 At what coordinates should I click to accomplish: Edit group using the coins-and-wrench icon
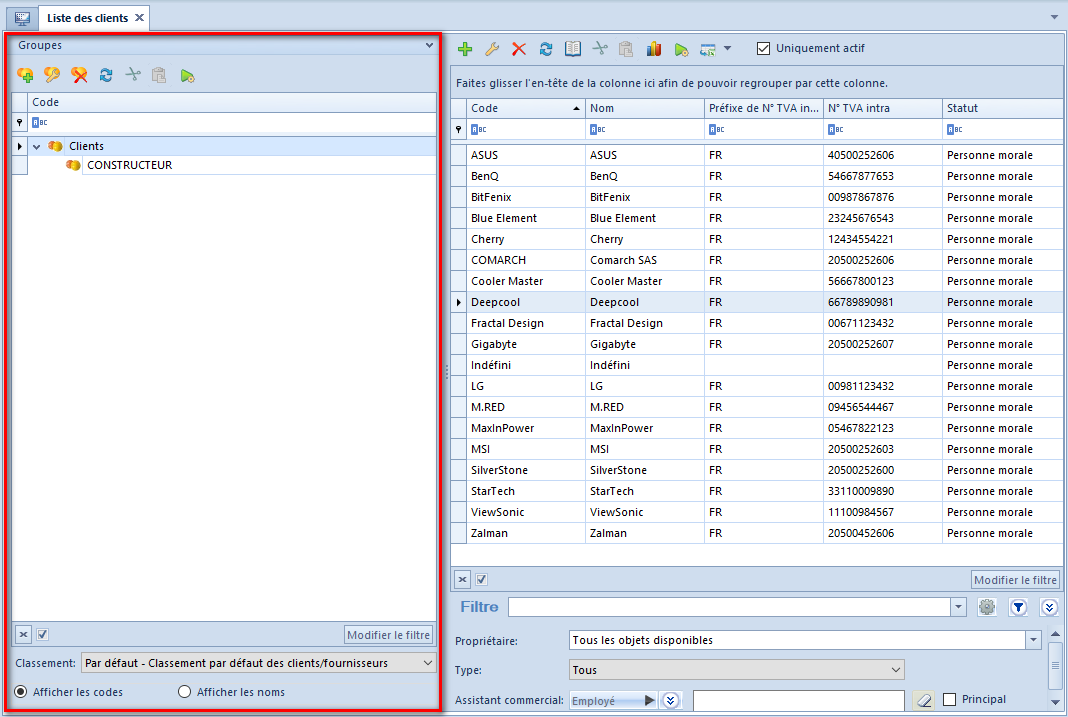pos(52,75)
